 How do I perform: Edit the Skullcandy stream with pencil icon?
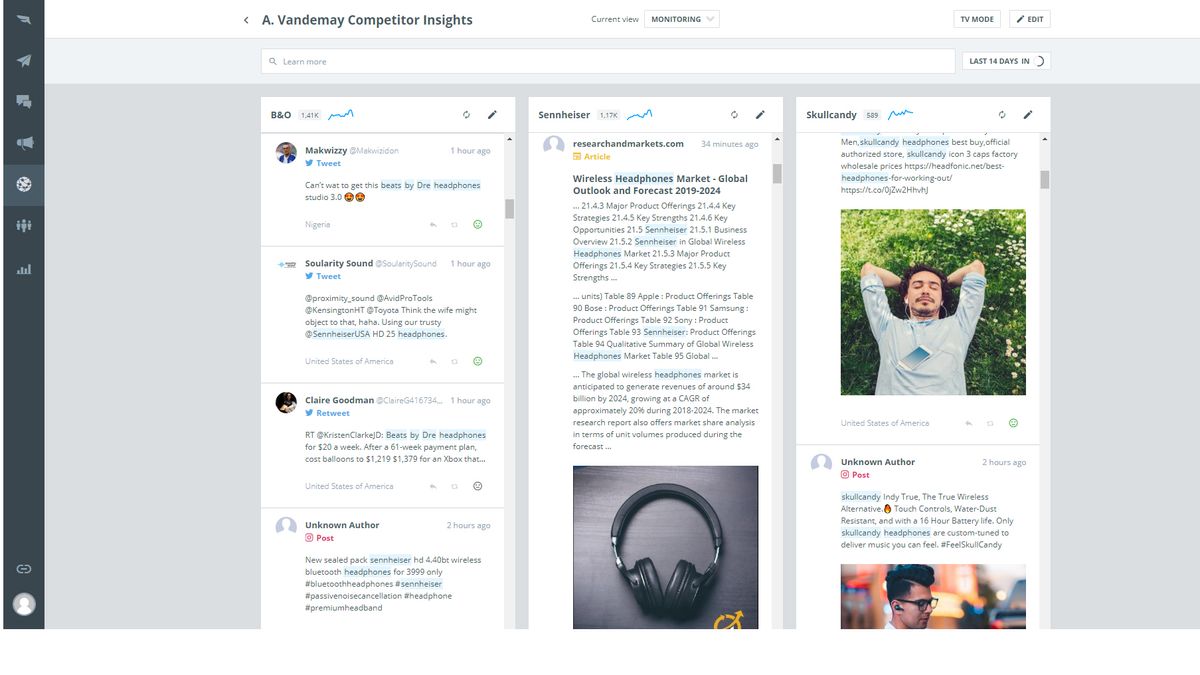(1028, 115)
